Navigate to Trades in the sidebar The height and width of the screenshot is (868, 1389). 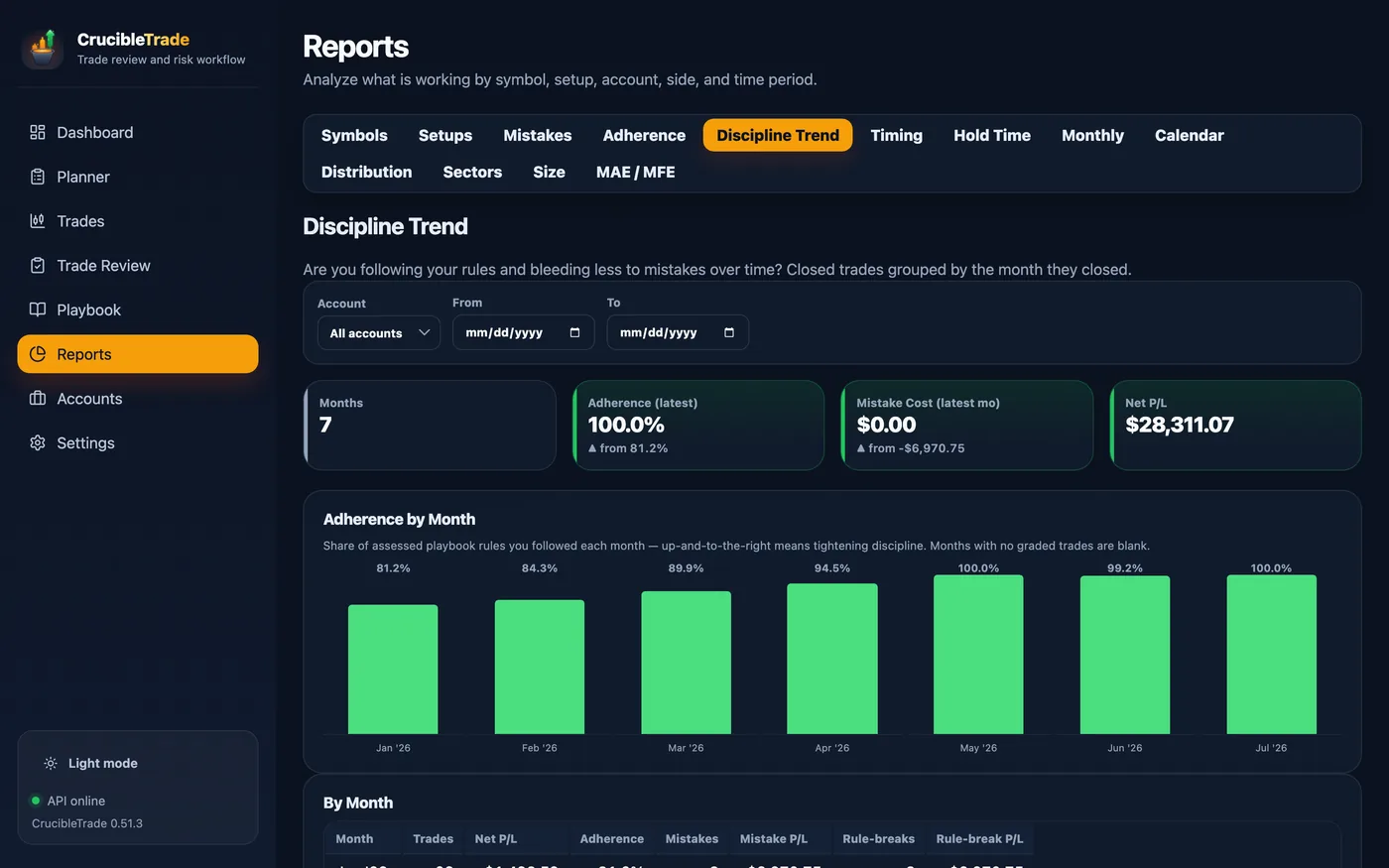point(138,221)
